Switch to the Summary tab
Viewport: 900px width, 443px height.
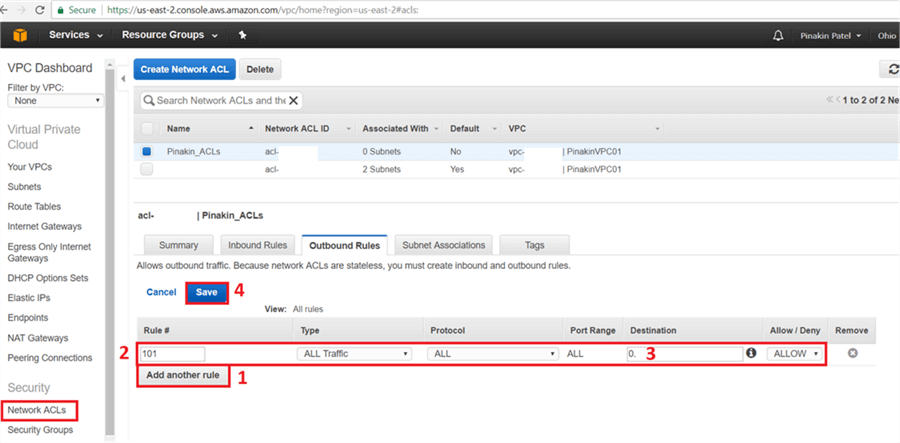(x=179, y=245)
